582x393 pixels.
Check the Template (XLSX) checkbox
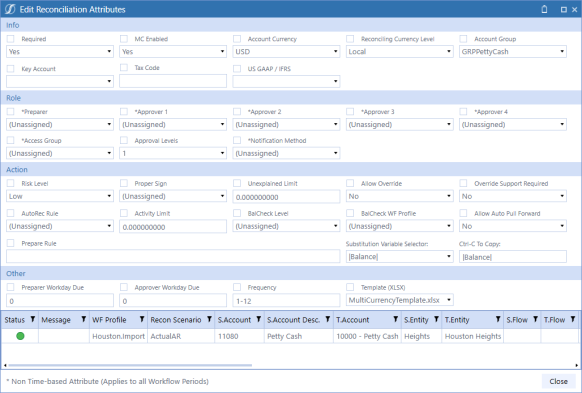pos(350,287)
